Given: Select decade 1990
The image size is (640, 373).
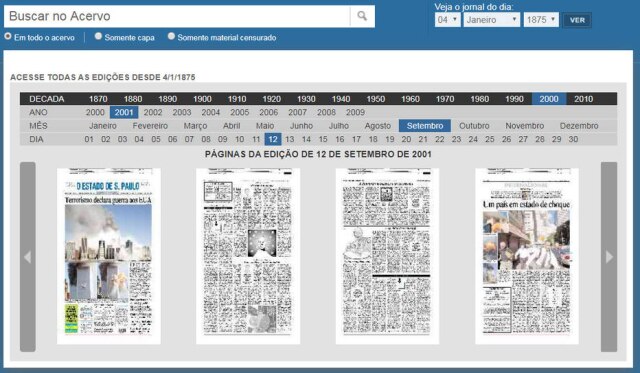Looking at the screenshot, I should coord(514,99).
